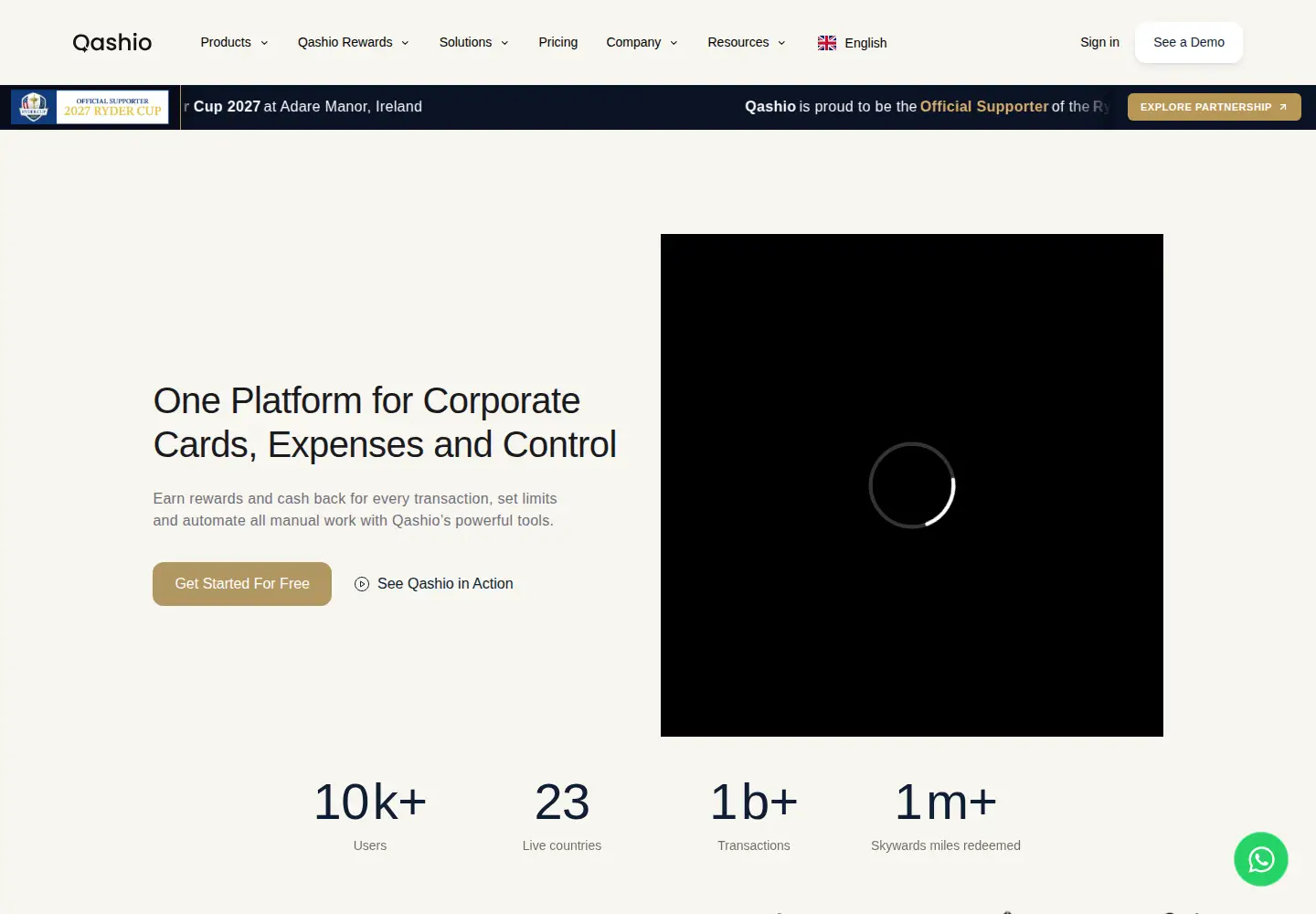Click the UK flag icon
This screenshot has width=1316, height=914.
(827, 43)
